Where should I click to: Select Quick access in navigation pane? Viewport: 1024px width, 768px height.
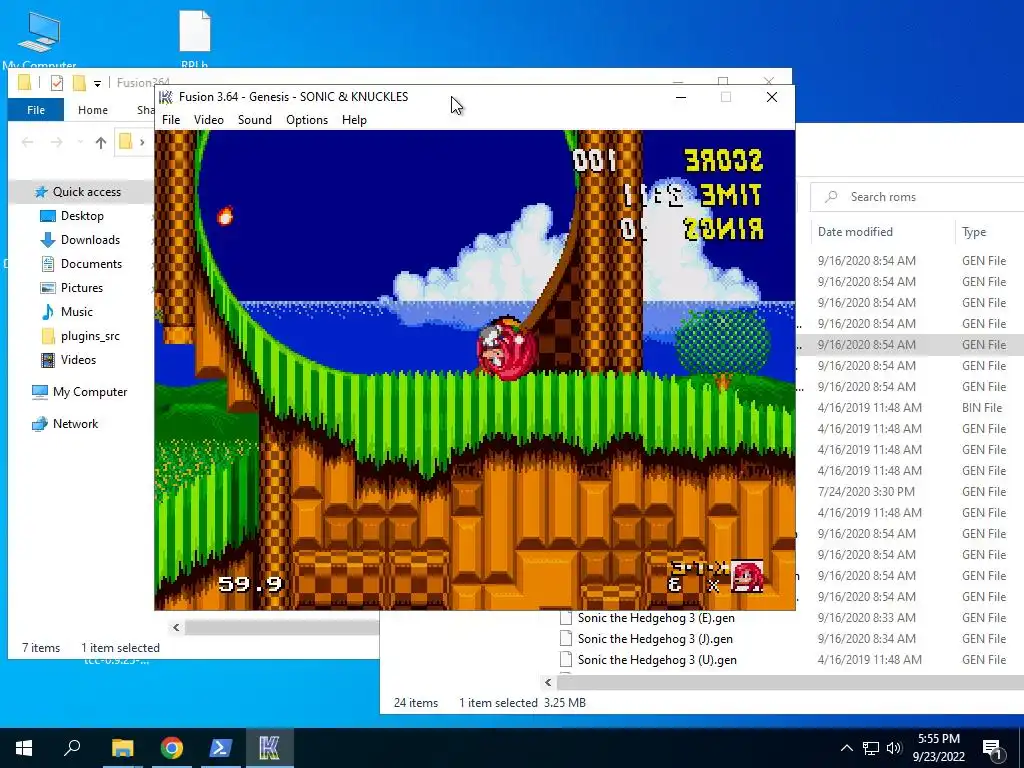click(x=87, y=191)
